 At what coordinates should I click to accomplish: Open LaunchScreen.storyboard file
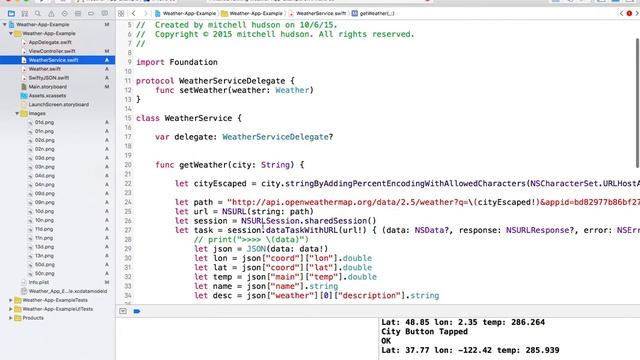click(58, 104)
